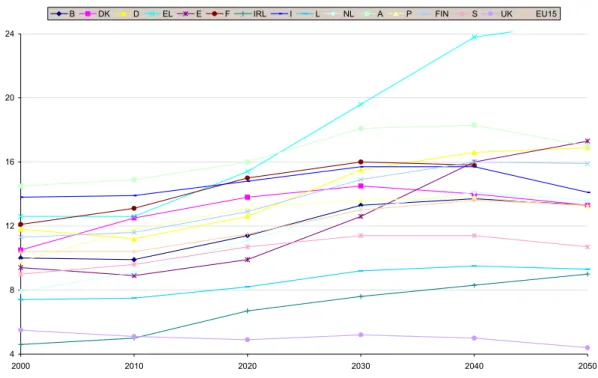Click the purple E cross at 2010
Image resolution: width=598 pixels, height=378 pixels.
click(134, 275)
